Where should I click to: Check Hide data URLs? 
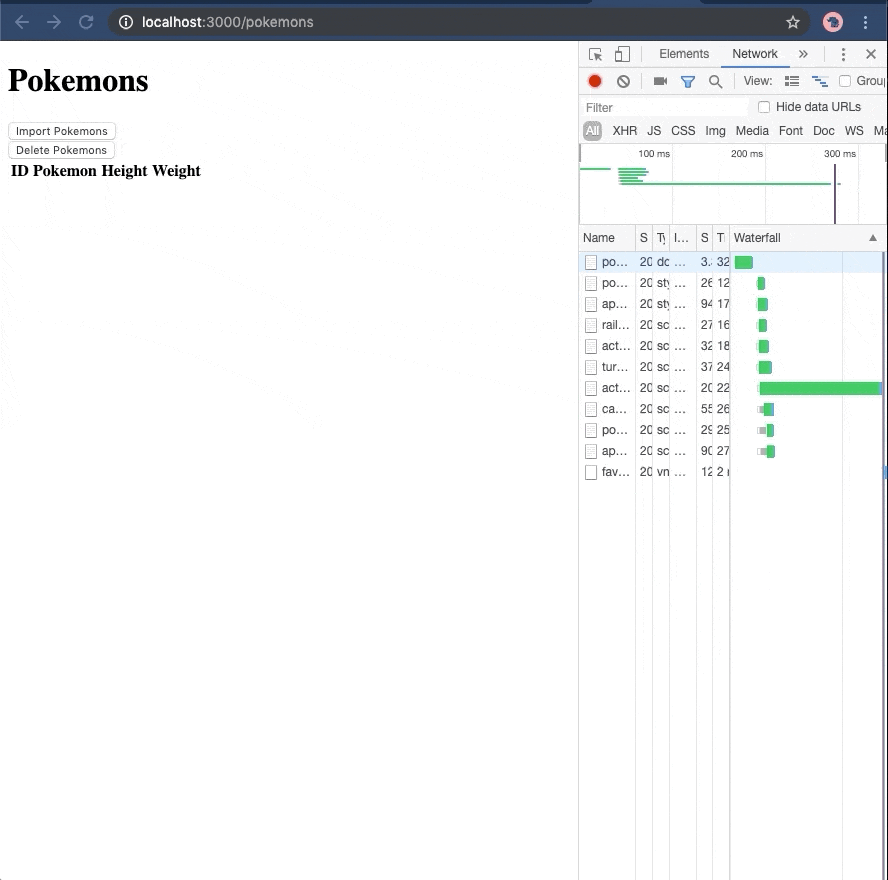pyautogui.click(x=763, y=107)
